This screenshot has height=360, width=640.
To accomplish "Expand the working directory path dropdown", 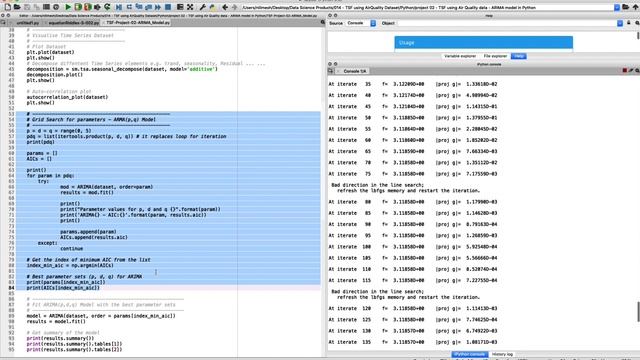I will pos(617,7).
